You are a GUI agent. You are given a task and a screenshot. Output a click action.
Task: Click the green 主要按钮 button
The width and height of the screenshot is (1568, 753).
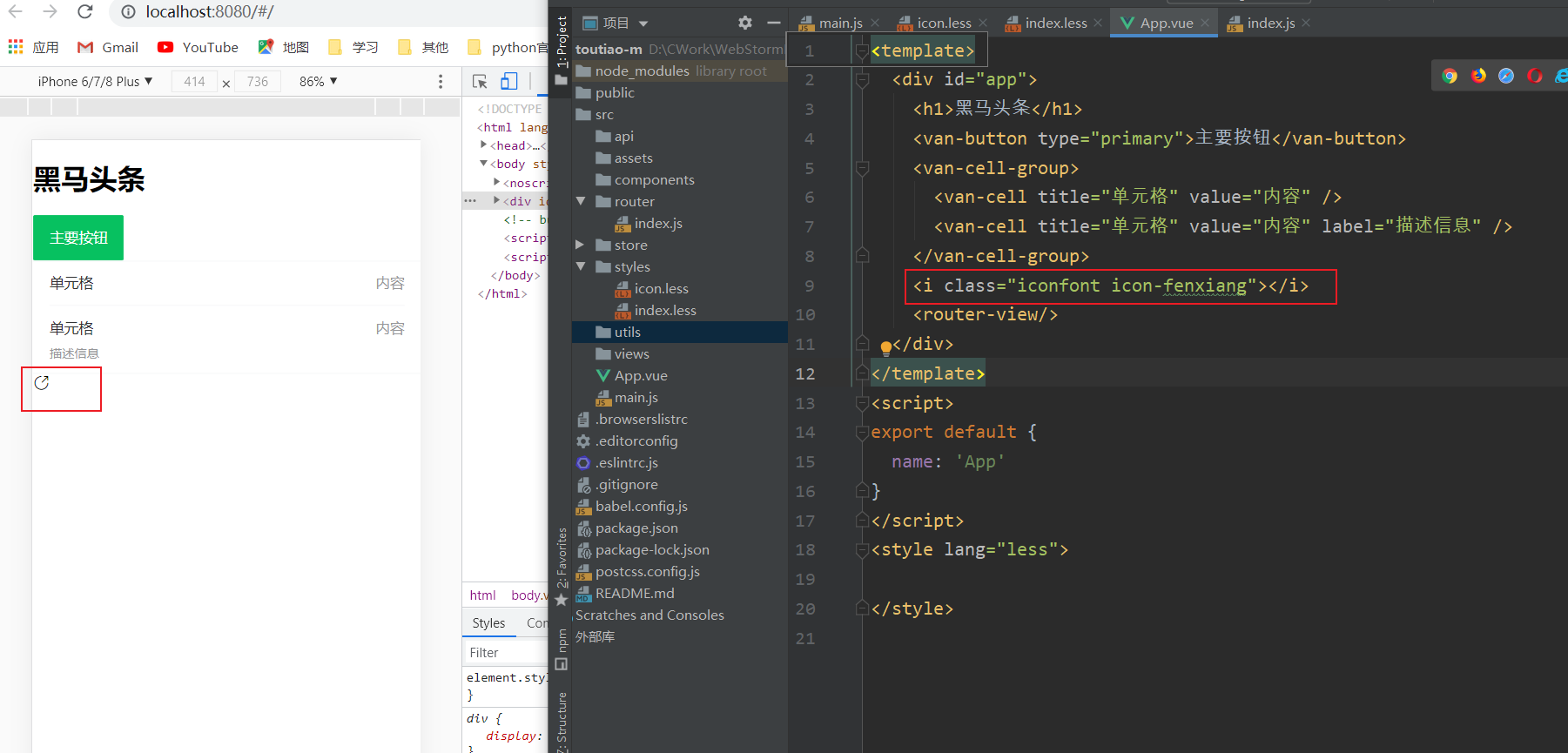tap(78, 238)
